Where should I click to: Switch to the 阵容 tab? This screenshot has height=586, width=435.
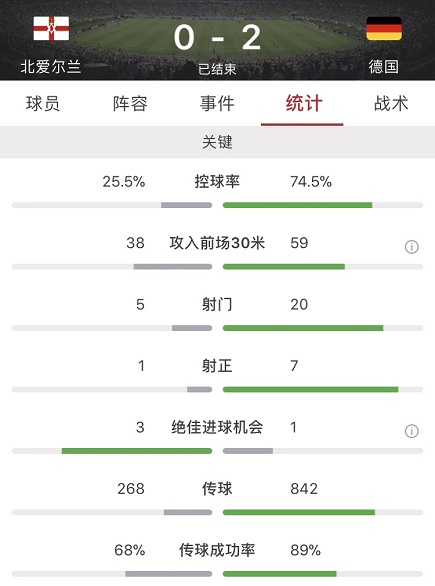130,104
